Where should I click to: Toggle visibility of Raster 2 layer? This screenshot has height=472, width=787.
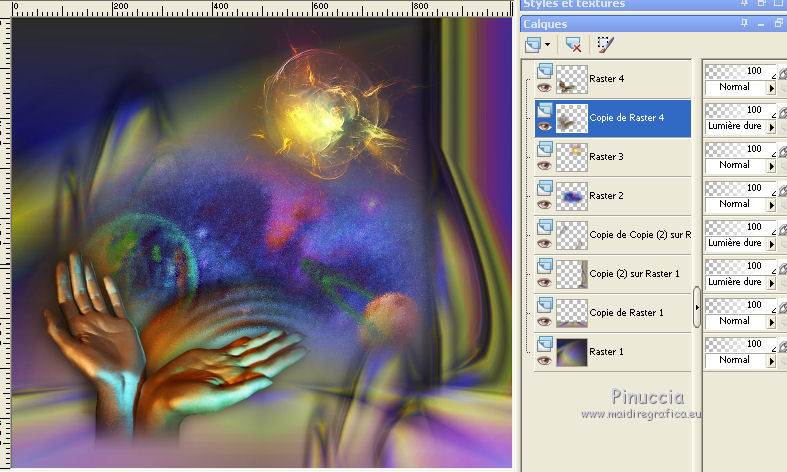545,205
